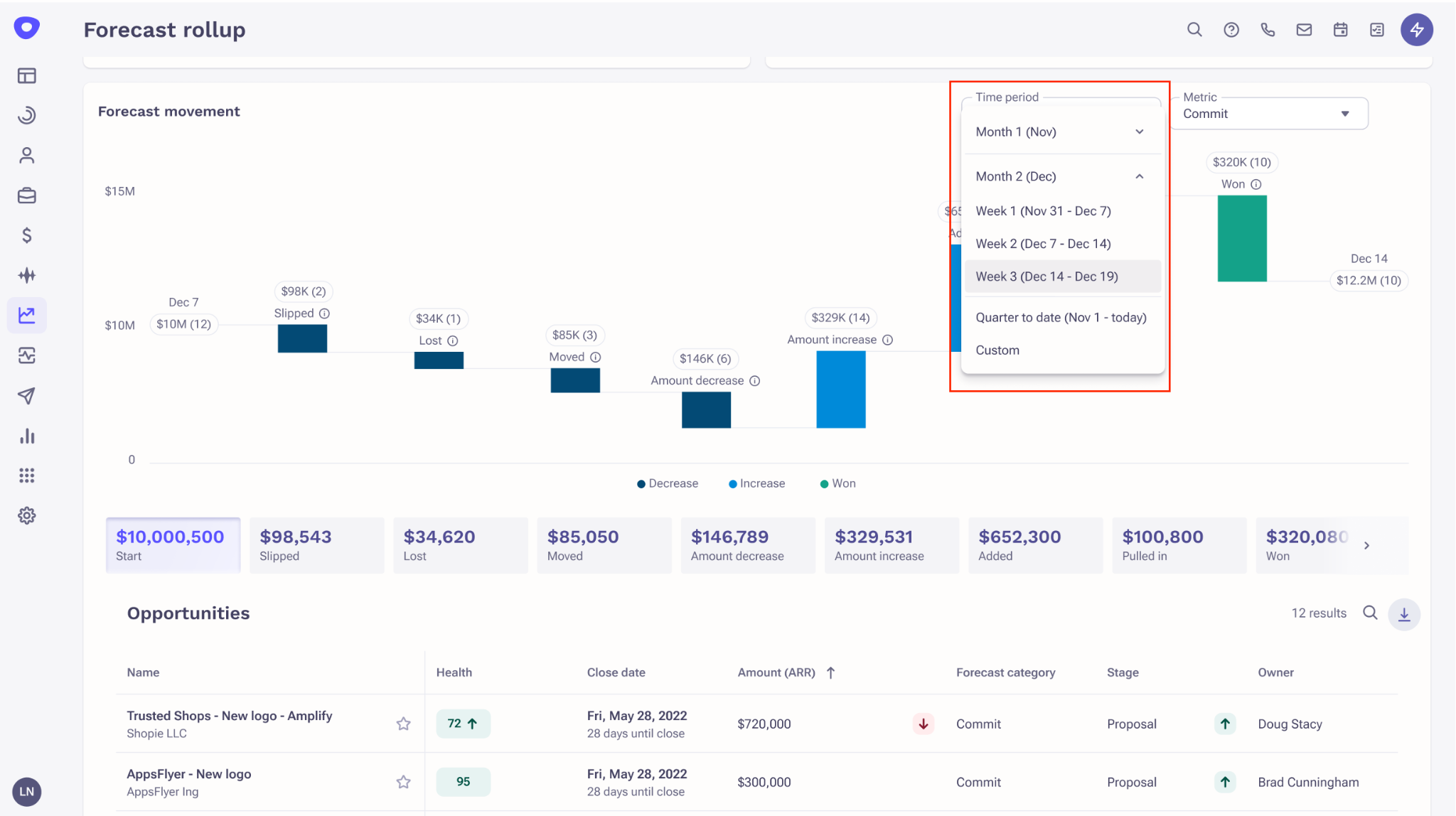This screenshot has width=1456, height=816.
Task: Toggle Won series in chart legend
Action: [x=837, y=483]
